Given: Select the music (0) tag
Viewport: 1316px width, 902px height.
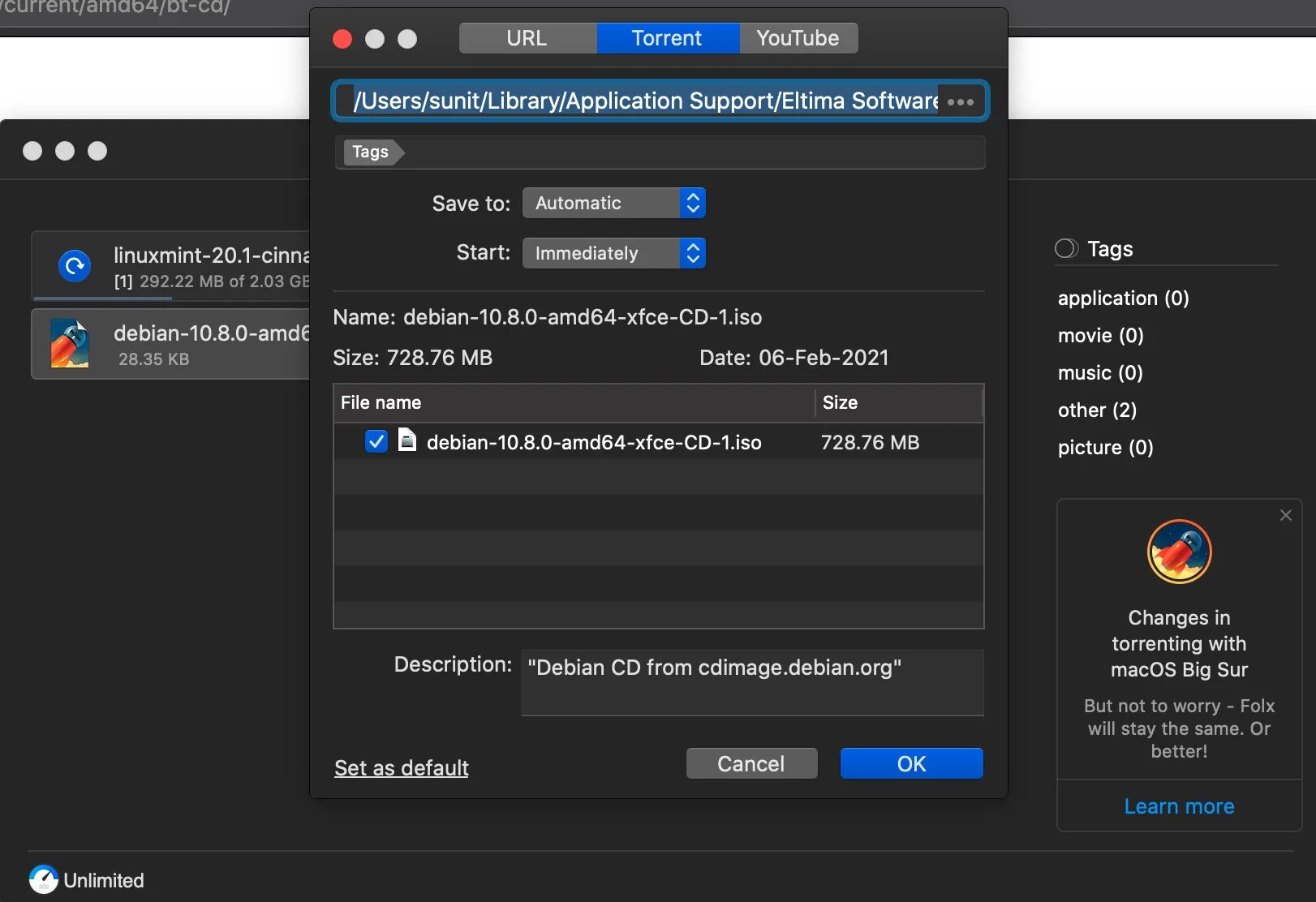Looking at the screenshot, I should coord(1100,372).
